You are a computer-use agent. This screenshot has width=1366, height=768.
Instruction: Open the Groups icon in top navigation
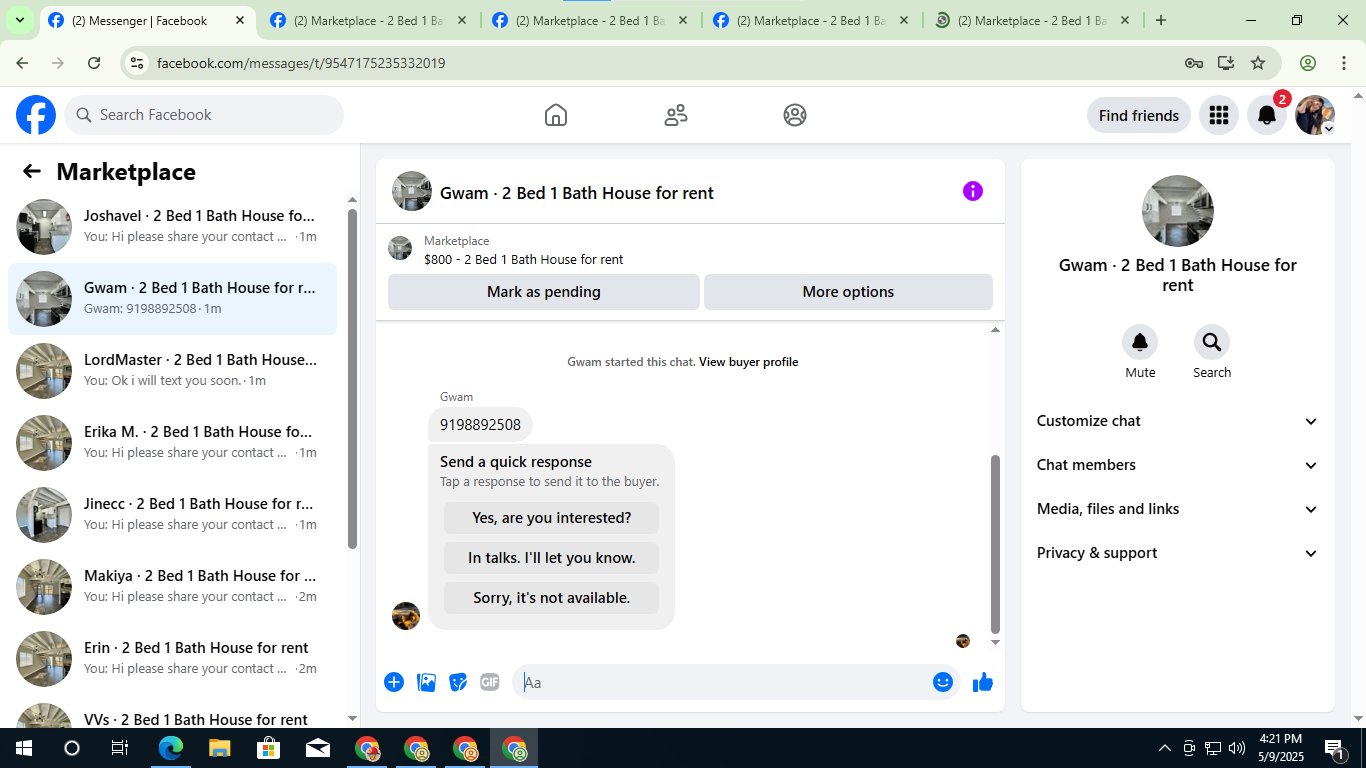tap(795, 115)
